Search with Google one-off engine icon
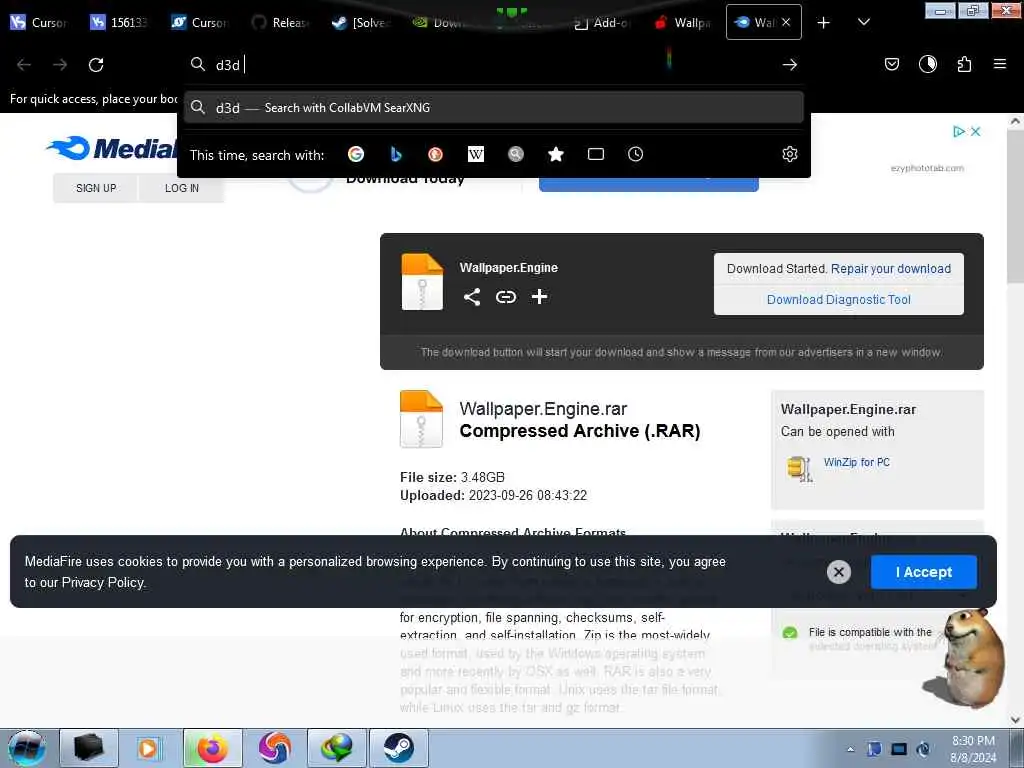The width and height of the screenshot is (1024, 768). 356,154
